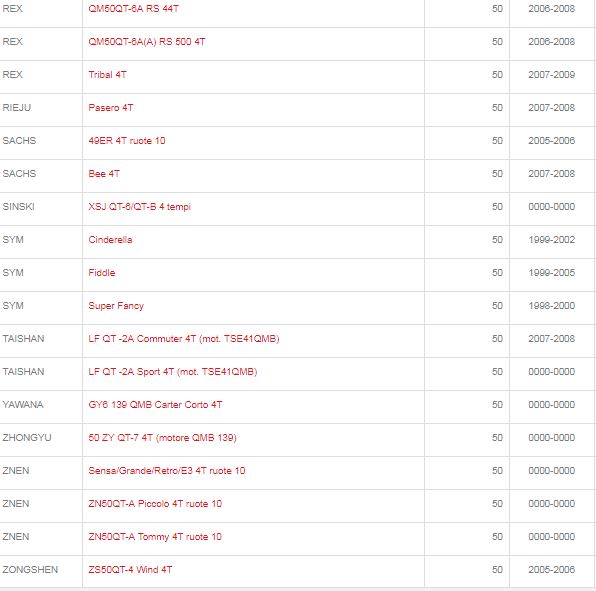Click the Sensa/Grande/Retro/E3 4T ruote 10 link
The height and width of the screenshot is (591, 596).
pyautogui.click(x=167, y=471)
